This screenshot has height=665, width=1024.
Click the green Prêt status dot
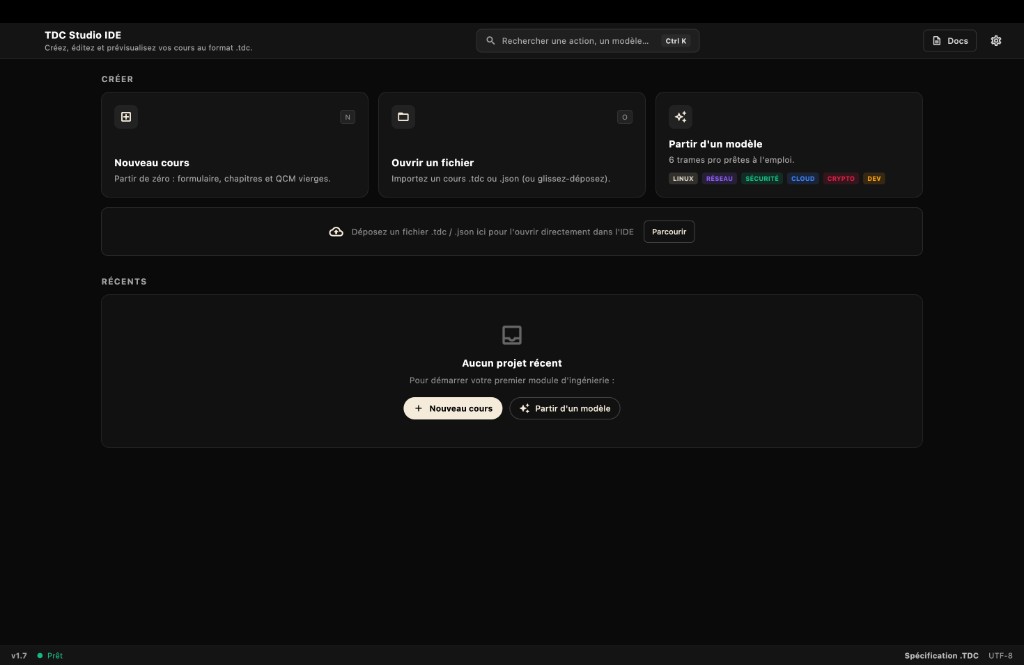coord(40,655)
